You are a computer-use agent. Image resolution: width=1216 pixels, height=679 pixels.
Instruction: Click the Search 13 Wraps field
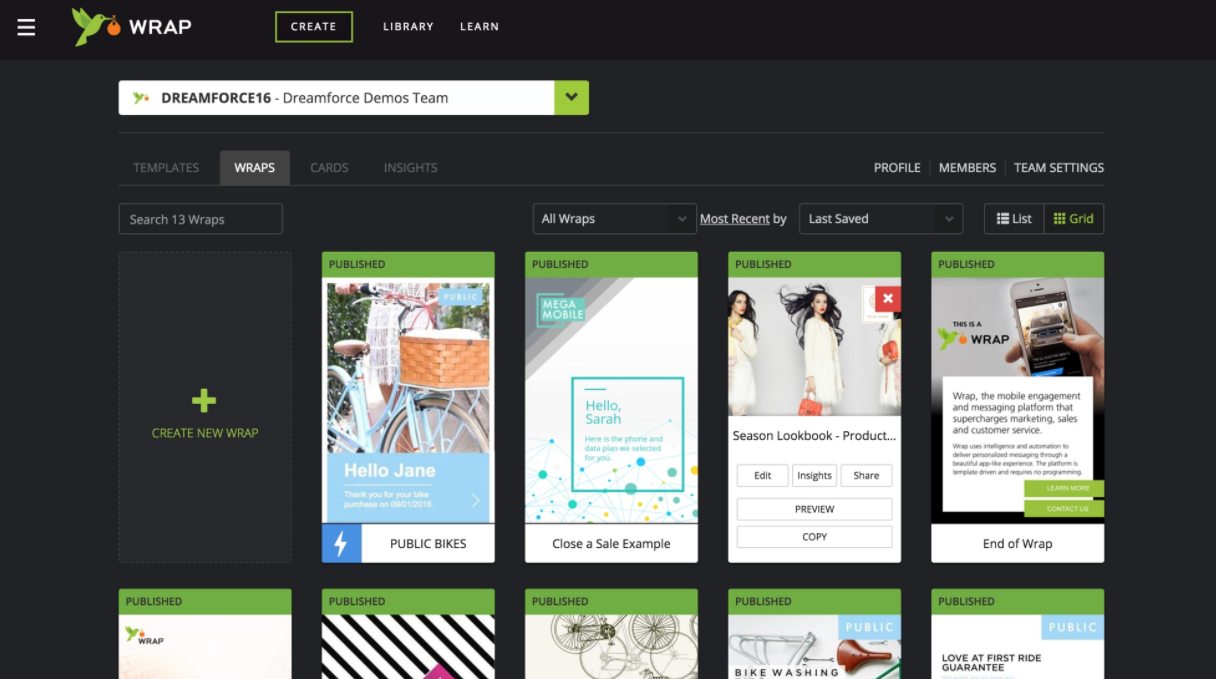tap(200, 219)
